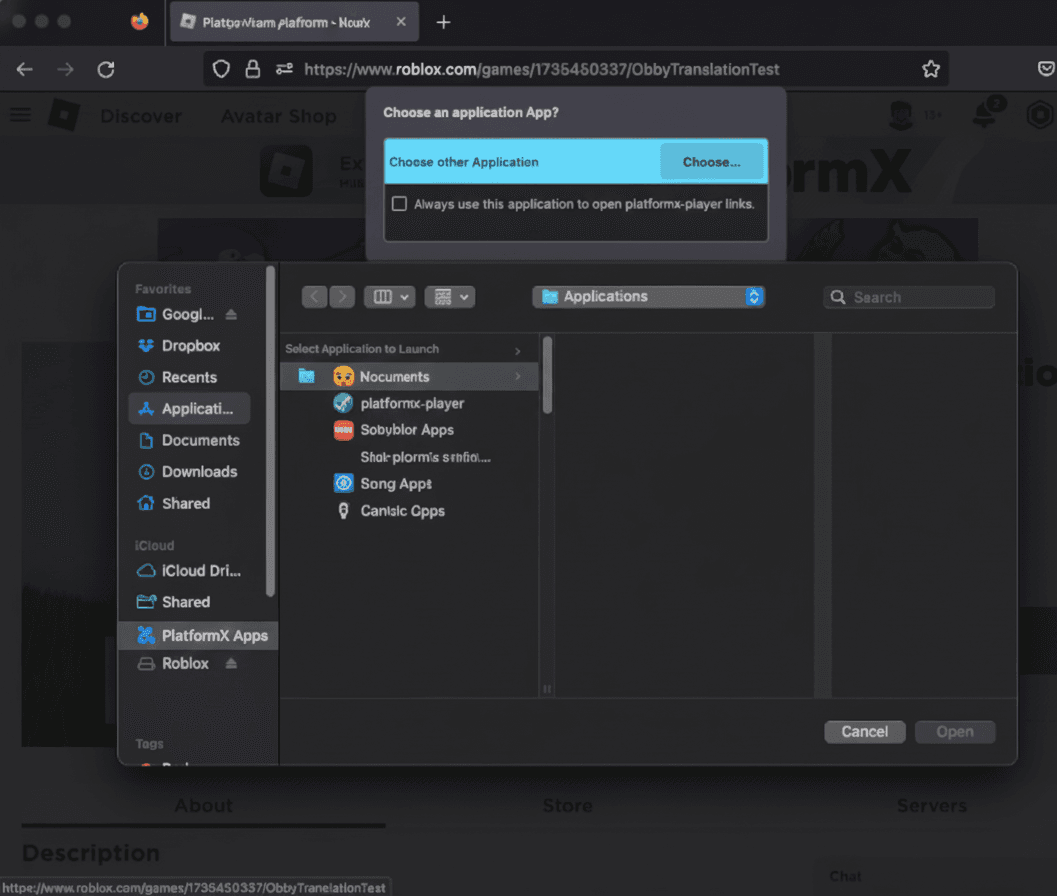Open the site lock padlock icon
The height and width of the screenshot is (896, 1057).
click(x=253, y=69)
